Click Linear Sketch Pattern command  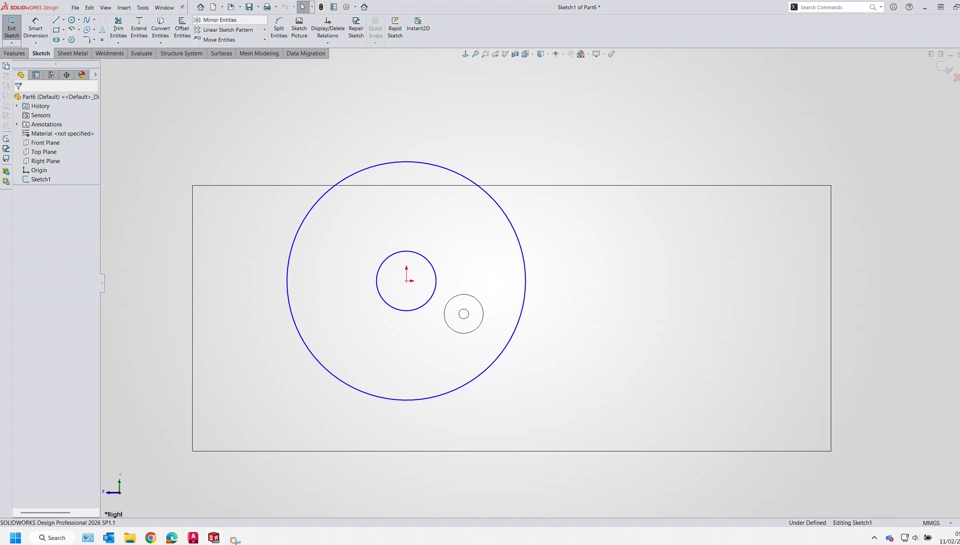tap(223, 30)
